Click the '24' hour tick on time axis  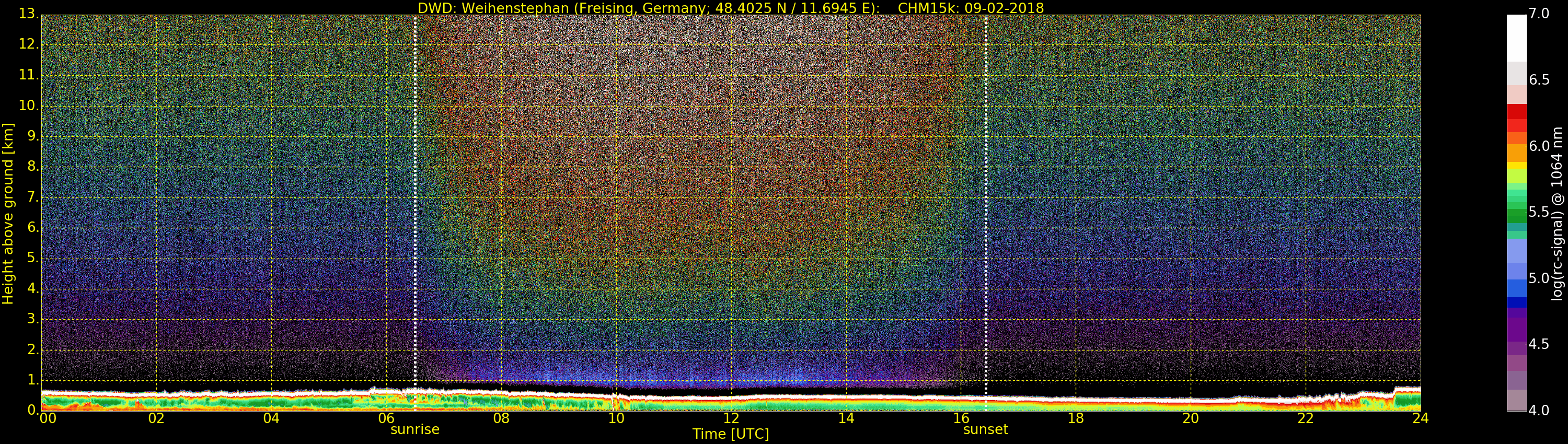(1420, 418)
